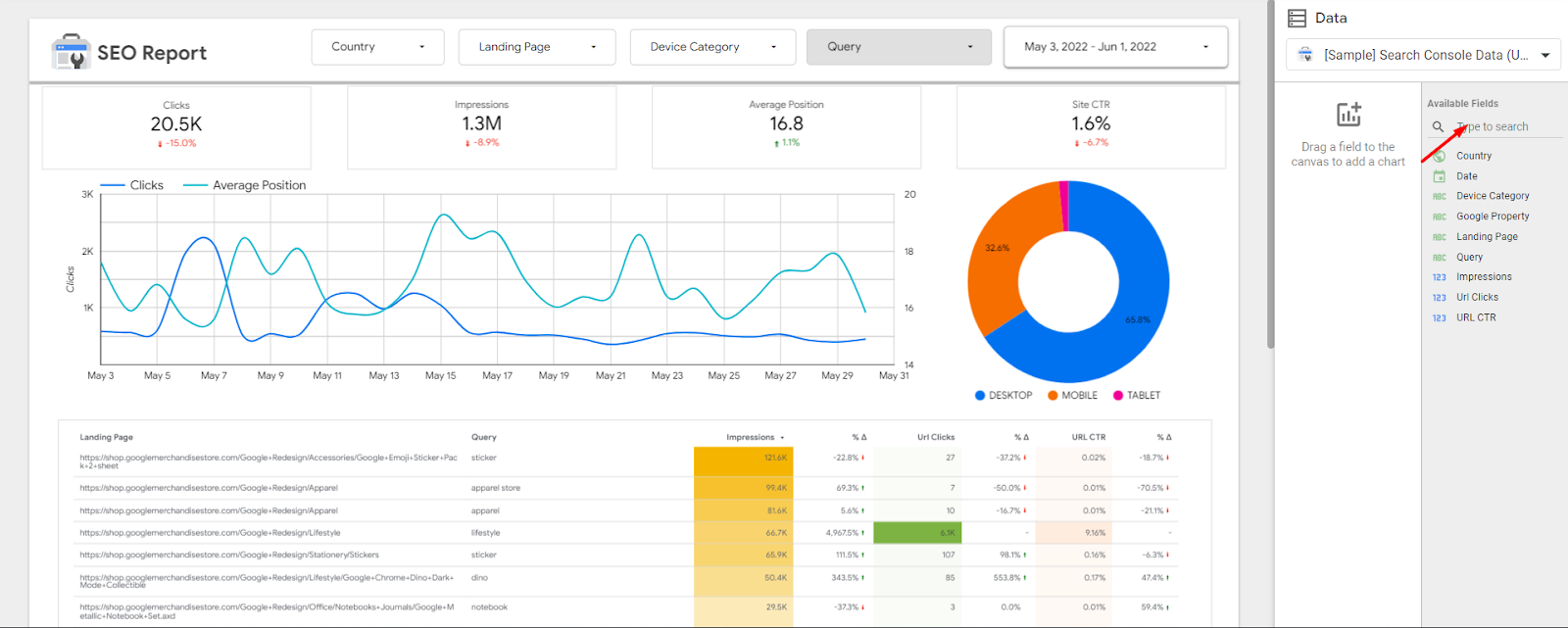Open the Device Category filter dropdown

pyautogui.click(x=712, y=47)
